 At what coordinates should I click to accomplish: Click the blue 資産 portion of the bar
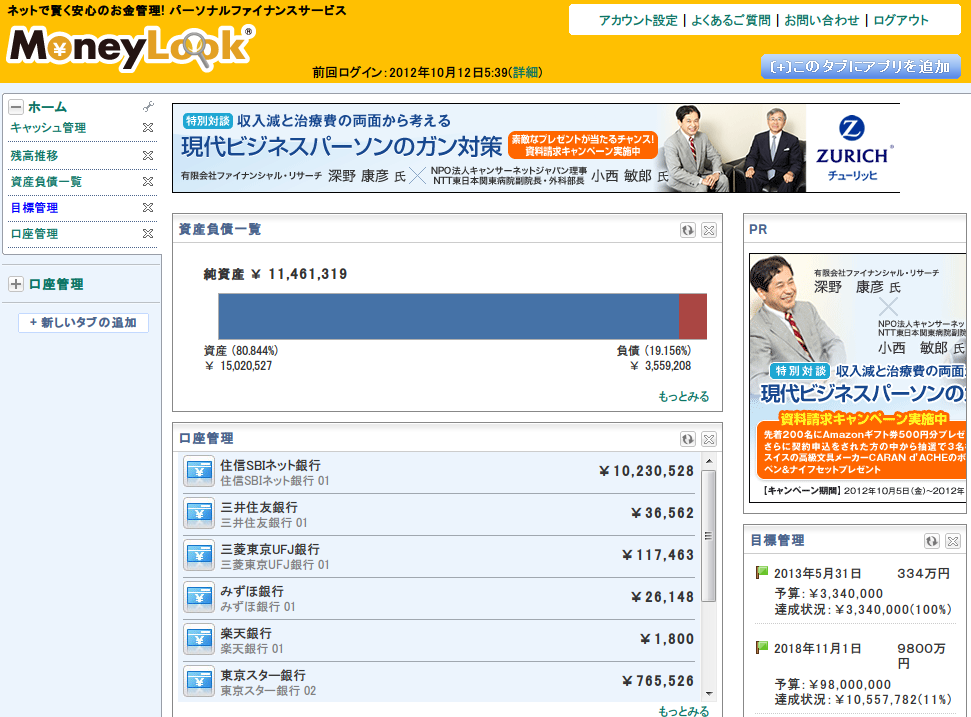click(x=448, y=316)
